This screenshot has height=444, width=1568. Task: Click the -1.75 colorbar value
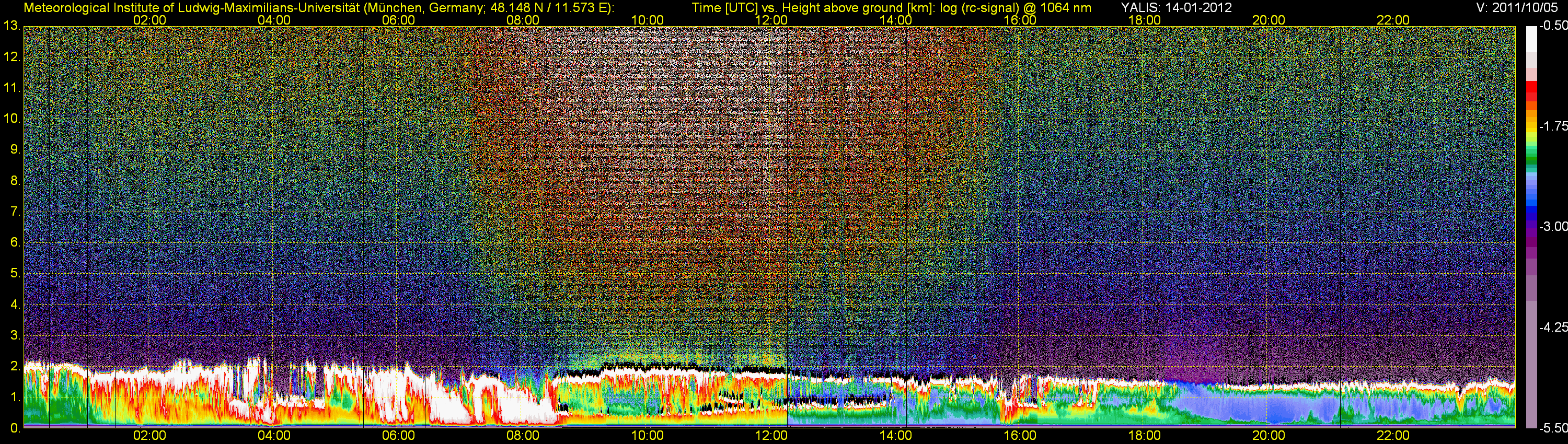tap(1553, 126)
